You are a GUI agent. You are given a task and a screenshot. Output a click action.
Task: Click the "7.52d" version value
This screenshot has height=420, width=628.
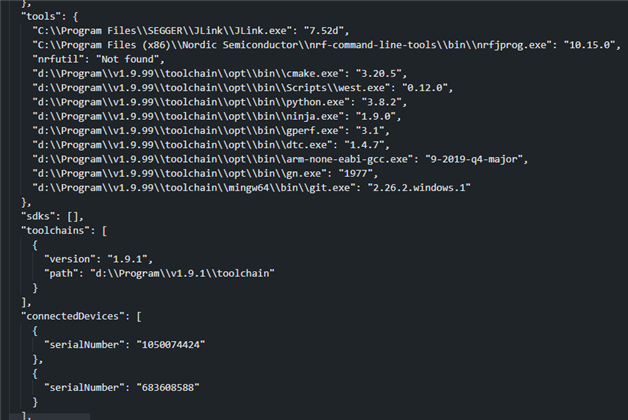[x=324, y=31]
